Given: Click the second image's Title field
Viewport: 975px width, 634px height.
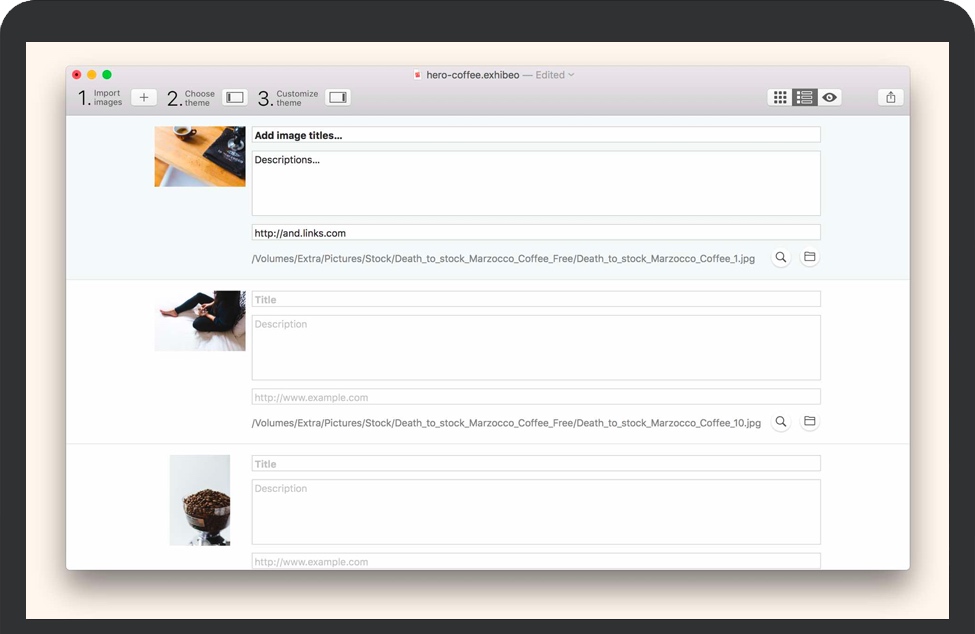Looking at the screenshot, I should (x=535, y=299).
